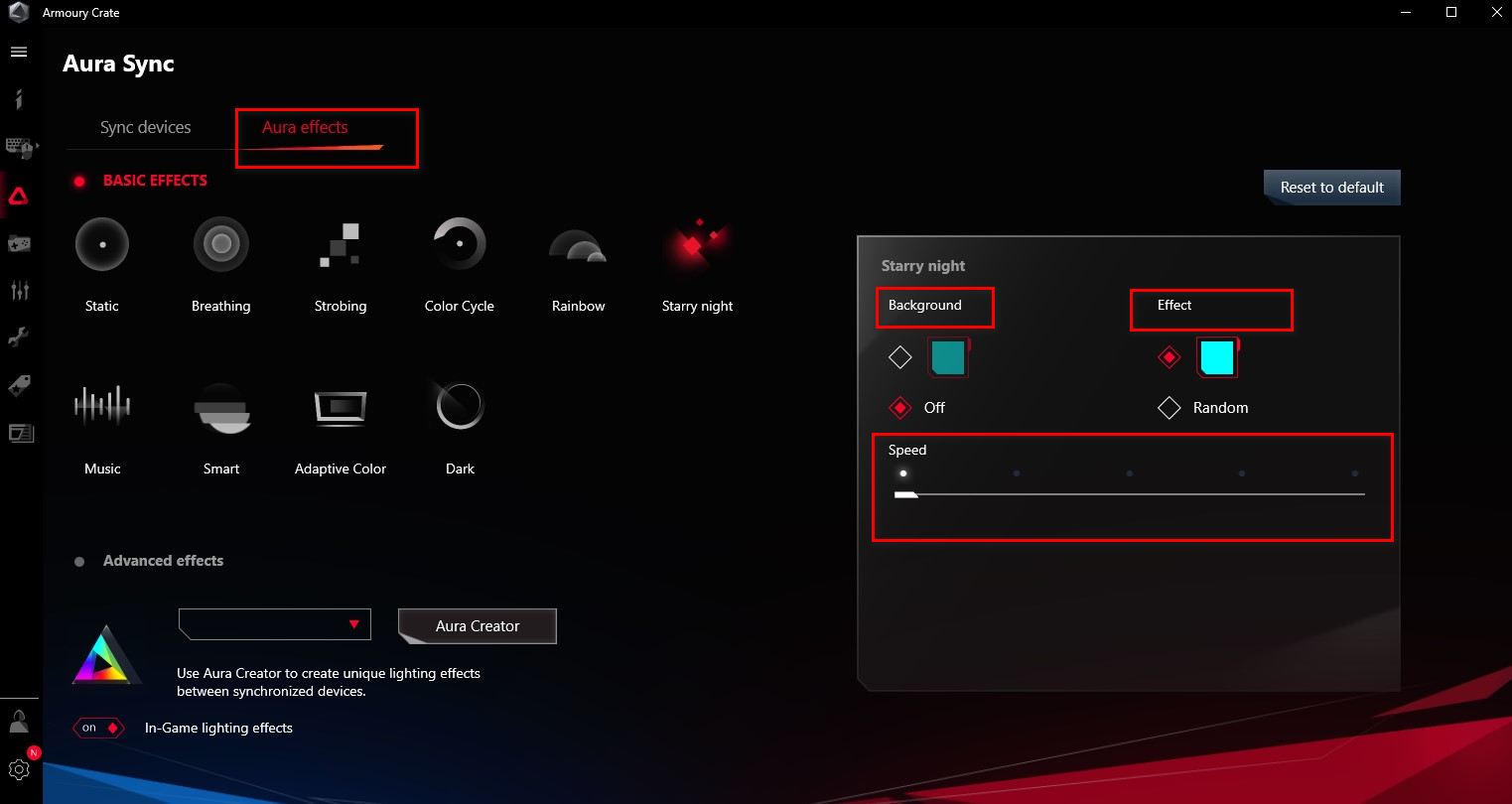Select the Effect color radio option
This screenshot has width=1512, height=804.
point(1169,357)
